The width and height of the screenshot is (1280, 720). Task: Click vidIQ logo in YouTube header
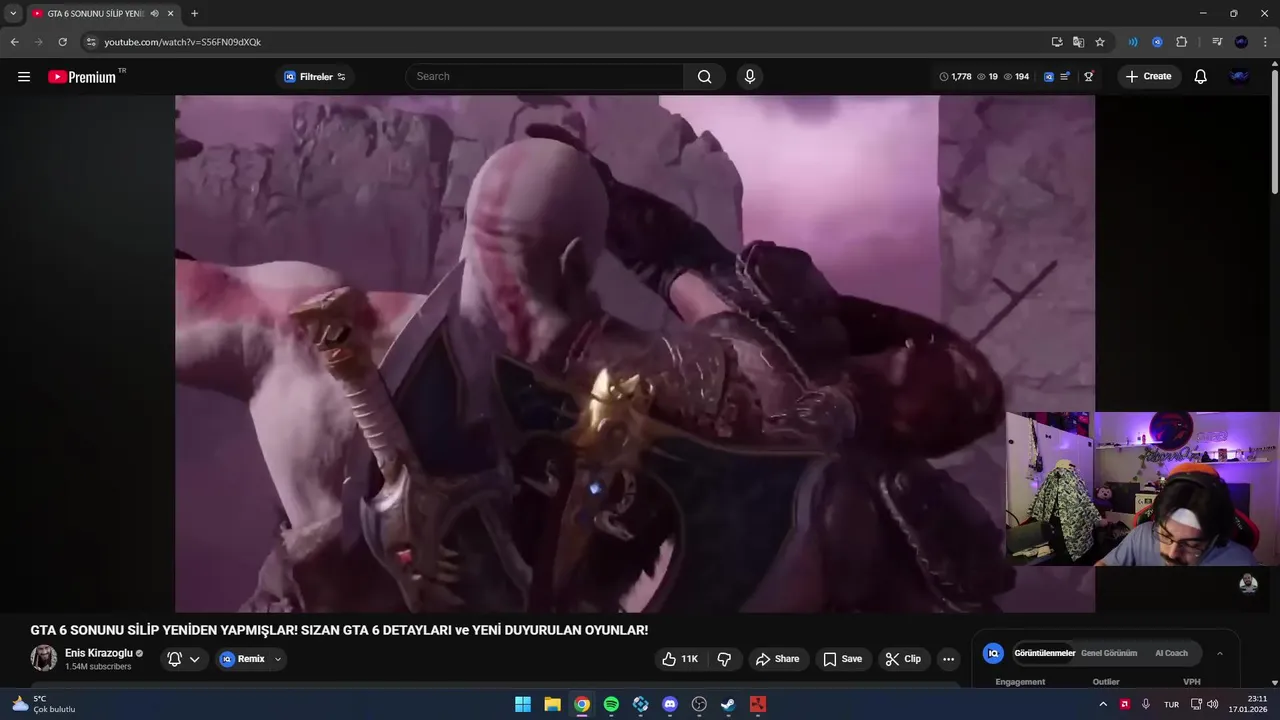click(1049, 77)
